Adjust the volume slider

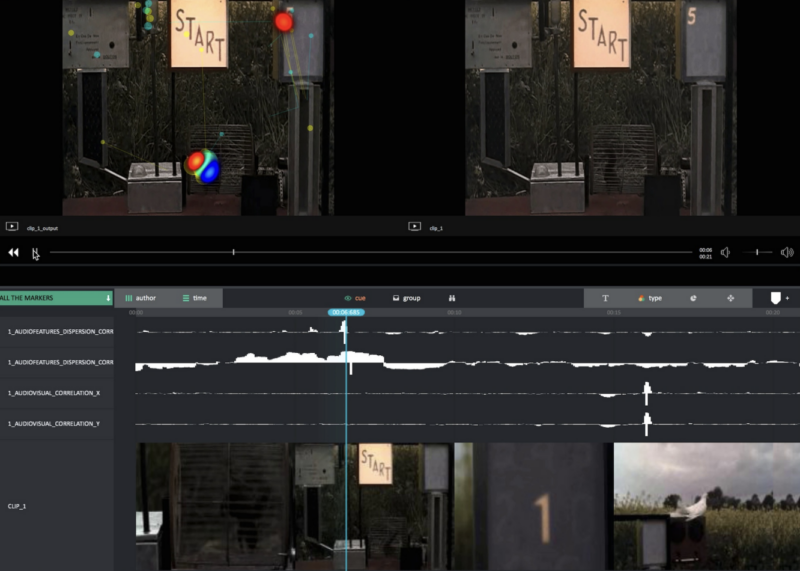(x=757, y=253)
